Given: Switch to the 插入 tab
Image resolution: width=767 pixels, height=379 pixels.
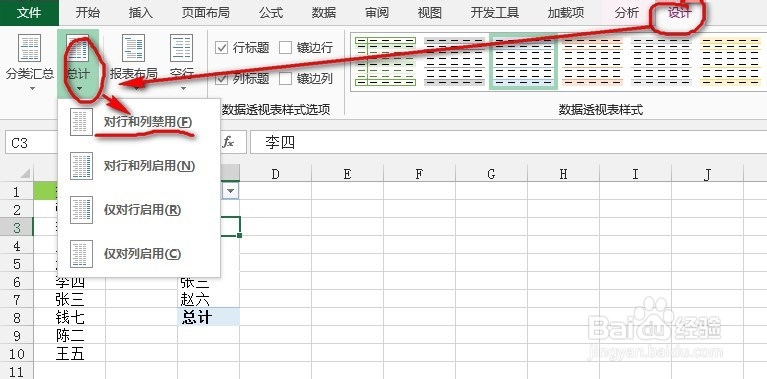Looking at the screenshot, I should [141, 13].
